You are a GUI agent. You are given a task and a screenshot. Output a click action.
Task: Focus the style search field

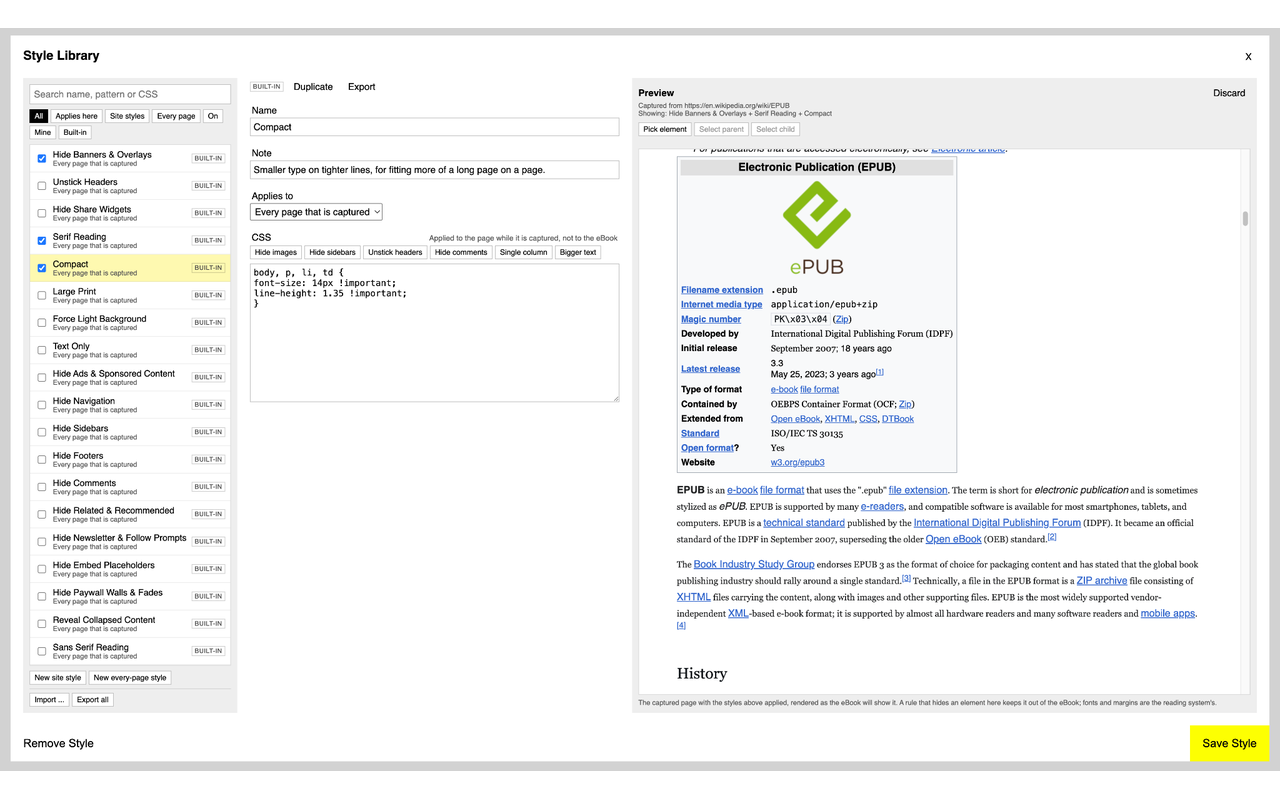coord(130,94)
